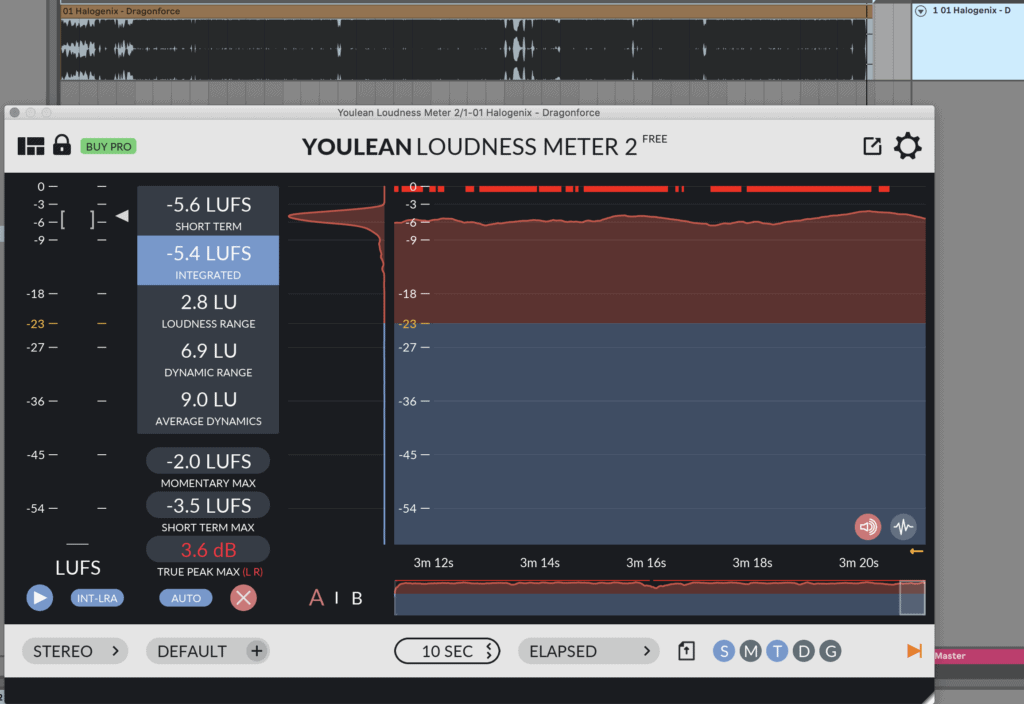1024x704 pixels.
Task: Click the YOULEAN LOUDNESS METER 2 title
Action: [x=470, y=147]
